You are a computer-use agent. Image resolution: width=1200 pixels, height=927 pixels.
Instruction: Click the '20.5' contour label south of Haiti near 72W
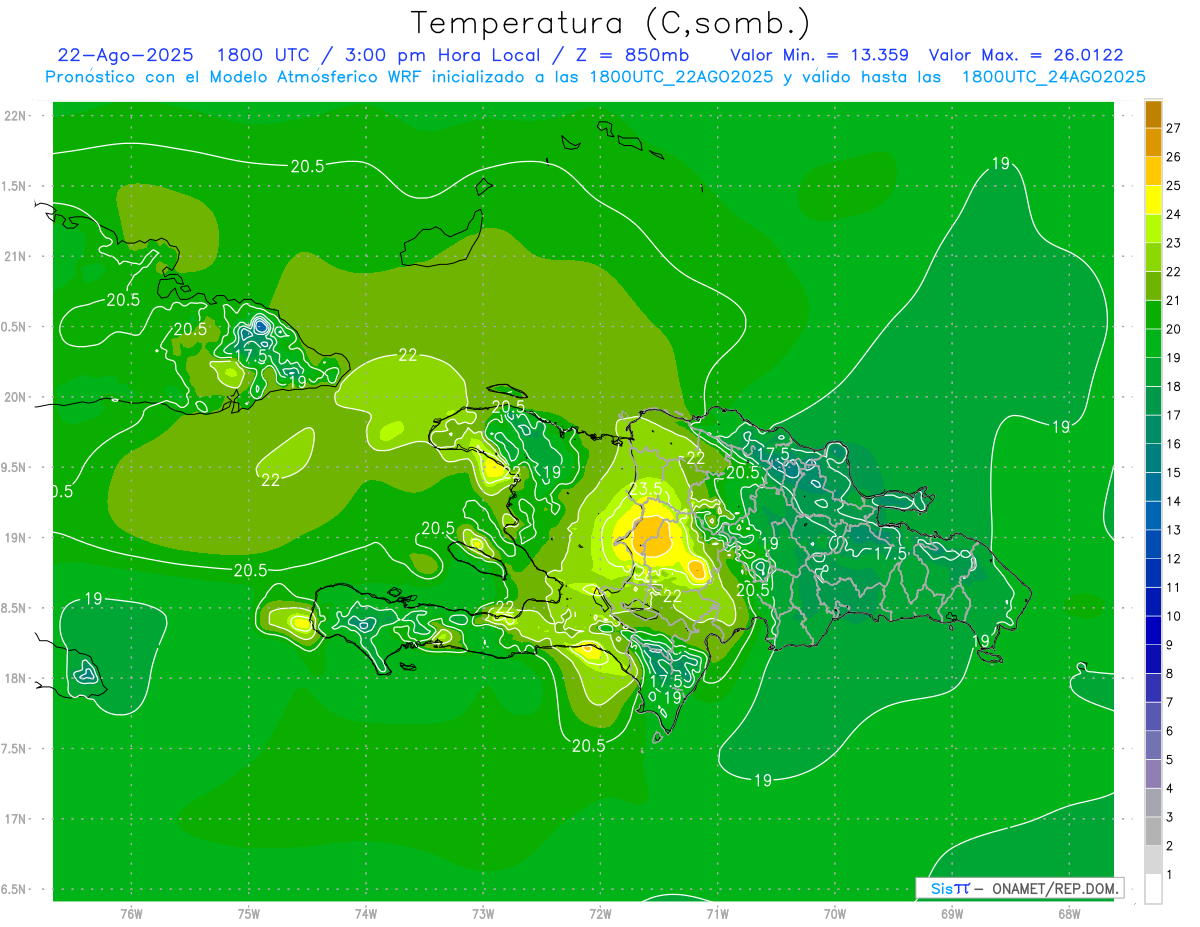coord(588,745)
